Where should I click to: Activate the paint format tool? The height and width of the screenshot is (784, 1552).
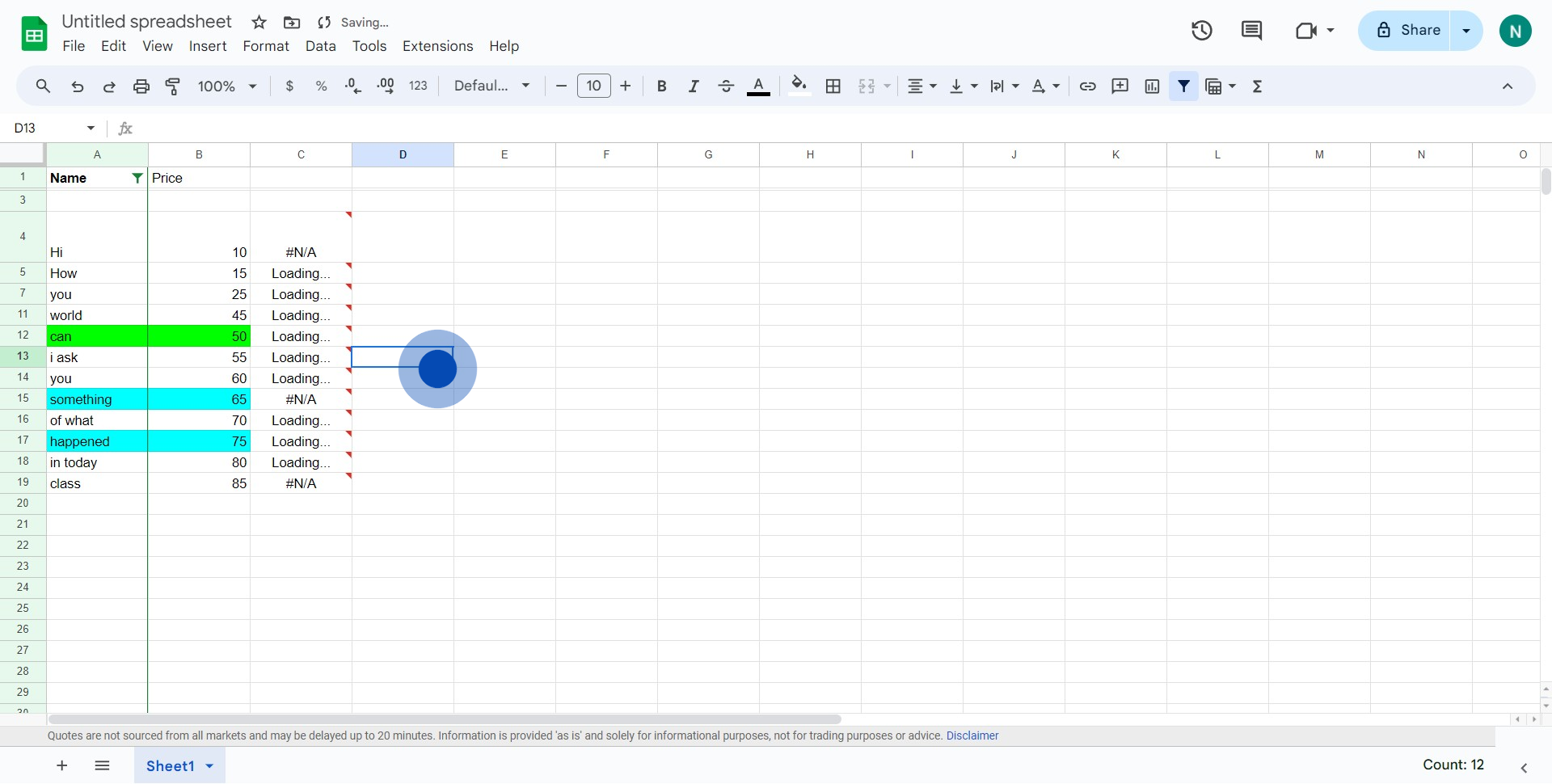click(173, 86)
